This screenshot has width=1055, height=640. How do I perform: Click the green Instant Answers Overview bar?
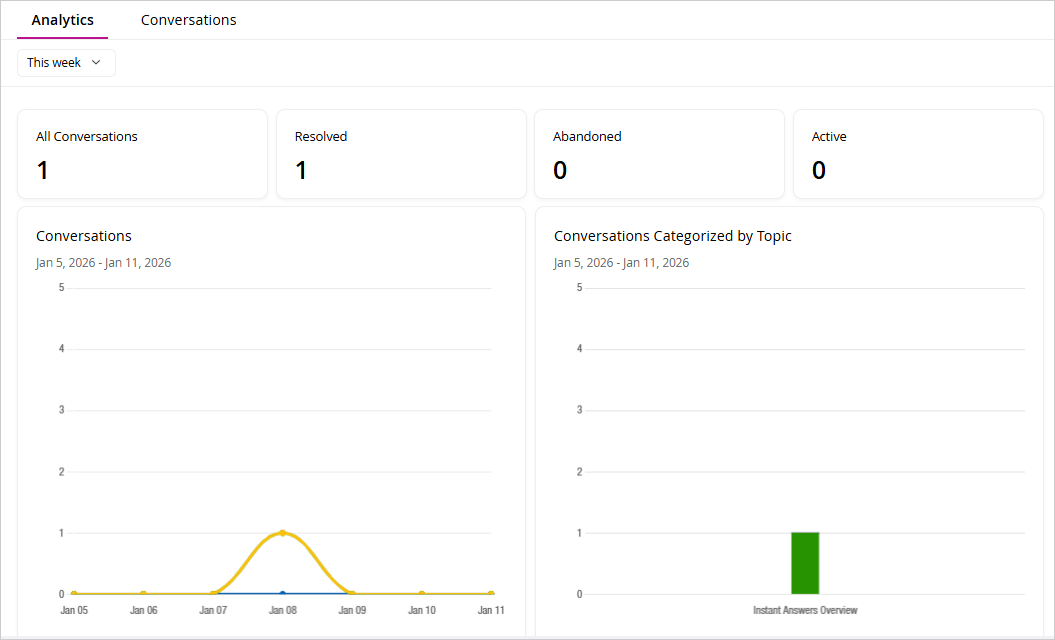point(805,563)
